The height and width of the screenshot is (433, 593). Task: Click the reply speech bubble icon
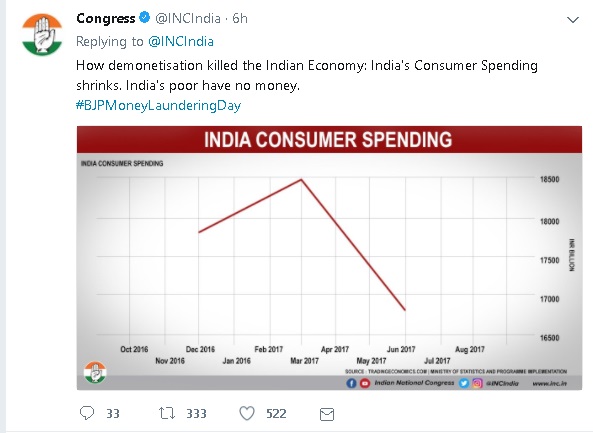point(87,413)
